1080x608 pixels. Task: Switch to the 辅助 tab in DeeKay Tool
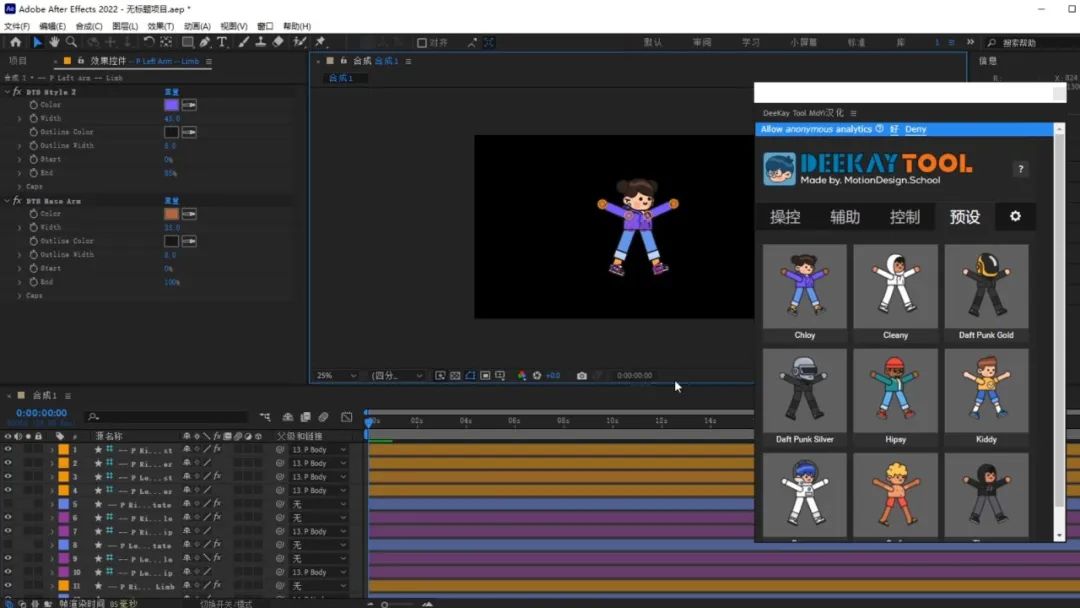click(x=845, y=217)
